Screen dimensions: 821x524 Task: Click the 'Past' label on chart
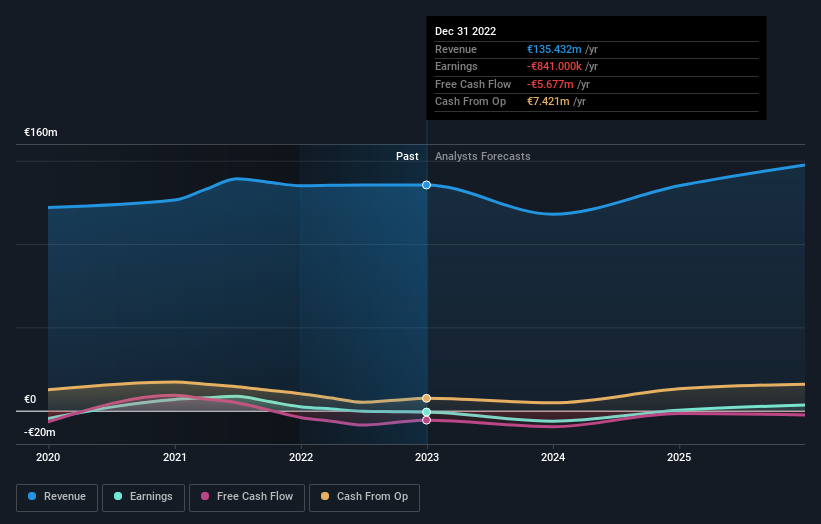(407, 157)
